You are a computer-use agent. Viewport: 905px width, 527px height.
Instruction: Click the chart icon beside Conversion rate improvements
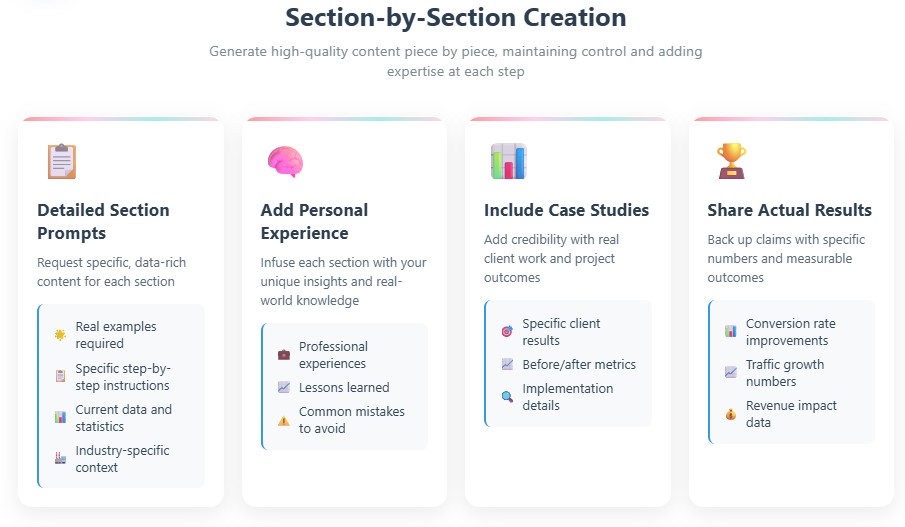pos(731,331)
